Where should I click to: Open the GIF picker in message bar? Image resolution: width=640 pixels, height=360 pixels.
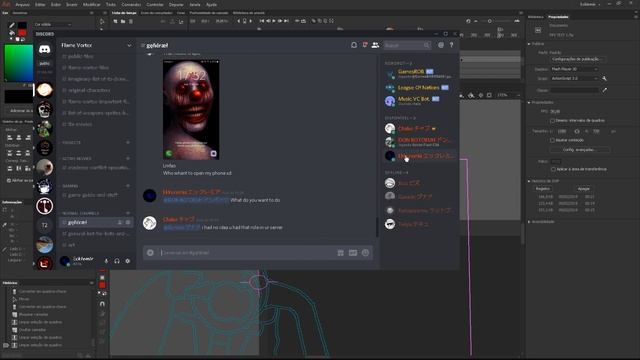click(x=353, y=253)
